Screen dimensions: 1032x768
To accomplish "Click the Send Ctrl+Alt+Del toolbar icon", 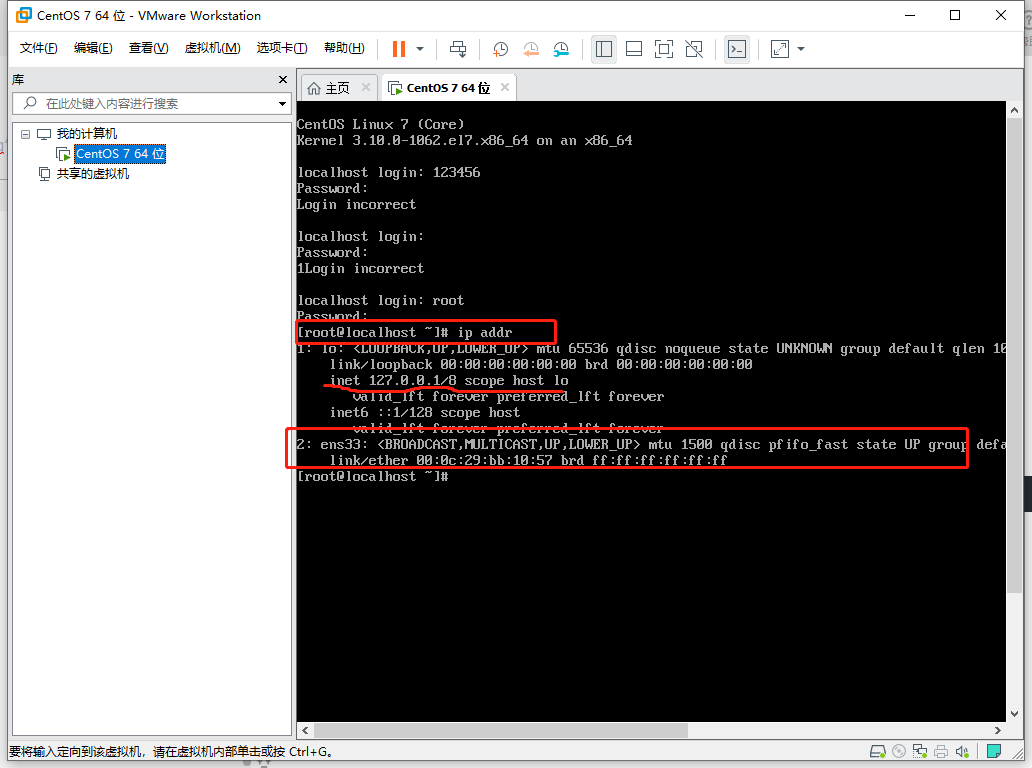I will click(458, 49).
